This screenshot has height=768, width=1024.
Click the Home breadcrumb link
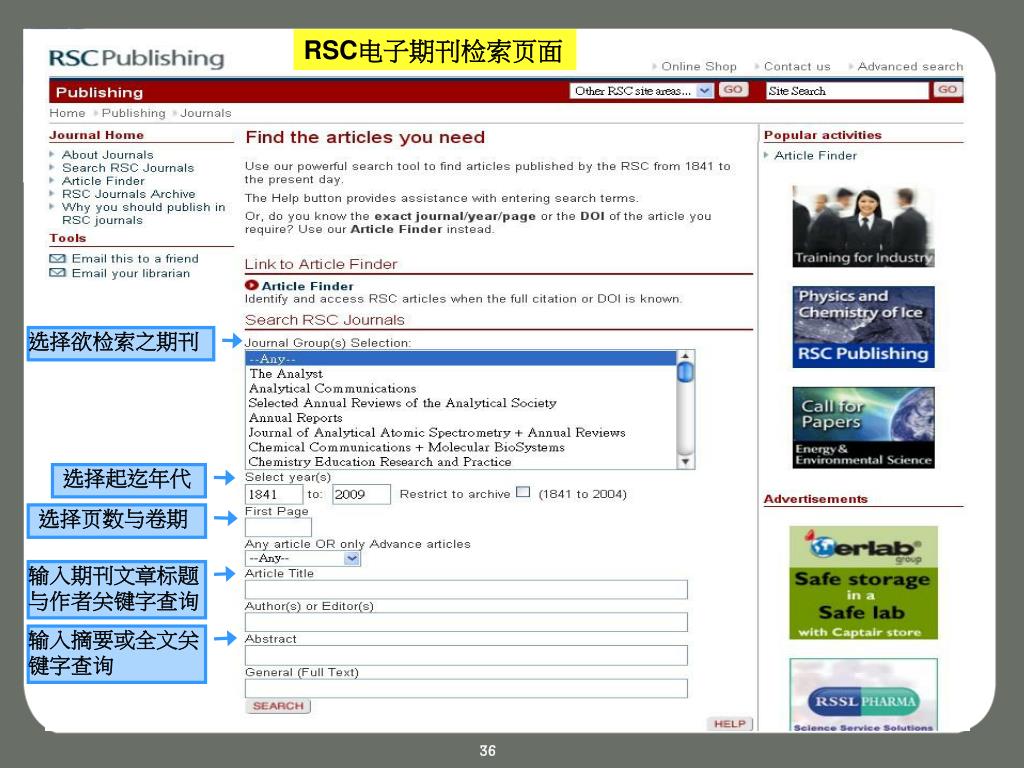[x=67, y=113]
